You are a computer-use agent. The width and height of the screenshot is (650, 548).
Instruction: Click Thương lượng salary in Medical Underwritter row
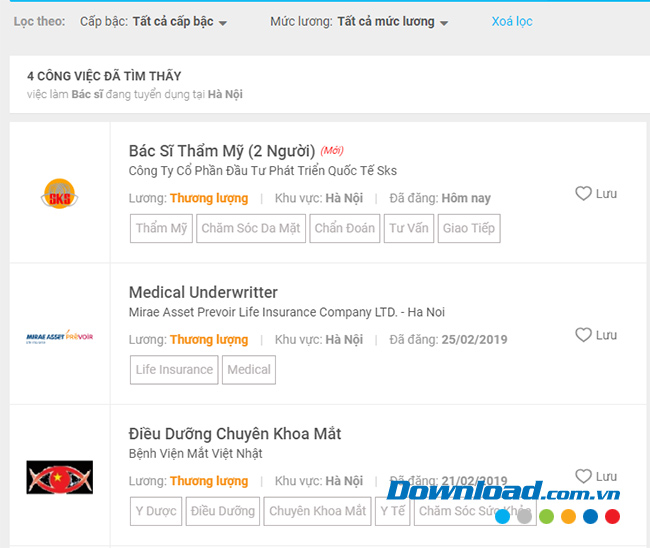(x=209, y=339)
